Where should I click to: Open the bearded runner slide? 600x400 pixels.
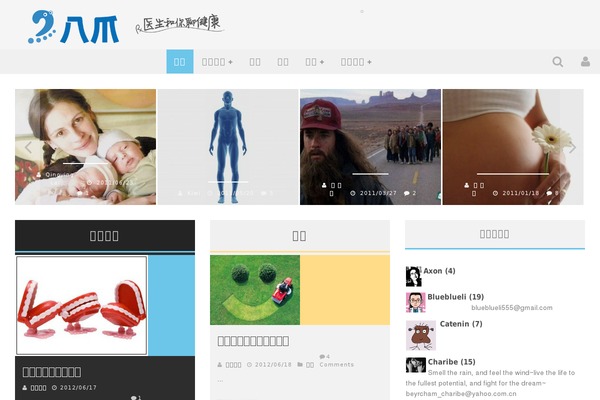click(x=370, y=147)
